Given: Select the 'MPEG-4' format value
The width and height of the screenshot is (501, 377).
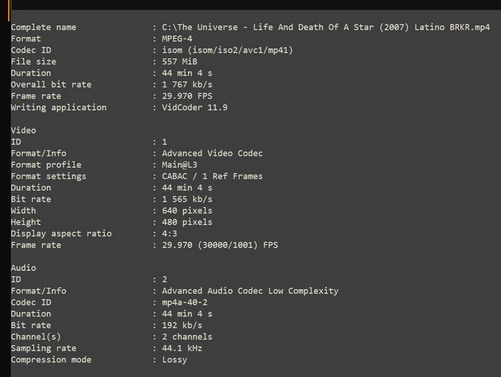Looking at the screenshot, I should [x=177, y=39].
